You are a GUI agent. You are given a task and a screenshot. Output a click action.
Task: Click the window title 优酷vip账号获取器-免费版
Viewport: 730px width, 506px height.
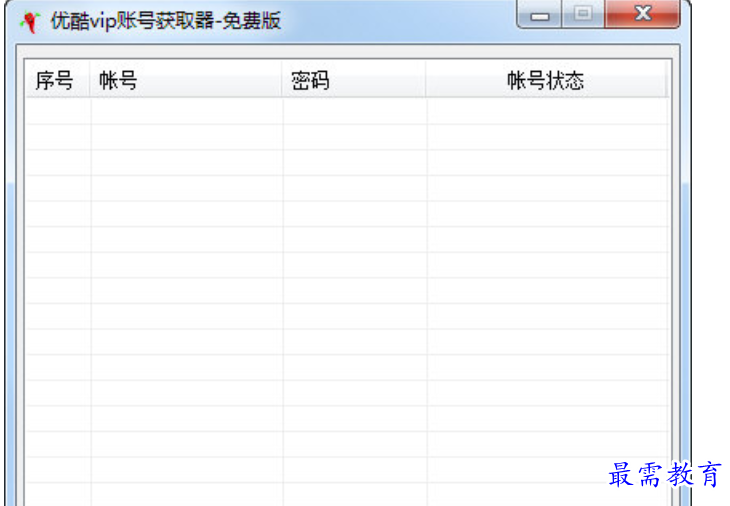pos(166,21)
